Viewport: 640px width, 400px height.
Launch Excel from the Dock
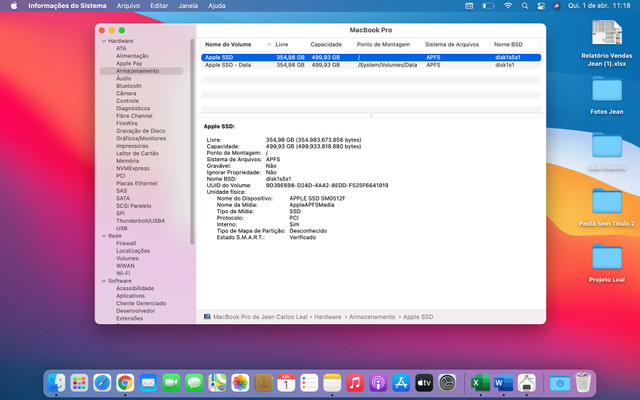tap(480, 383)
